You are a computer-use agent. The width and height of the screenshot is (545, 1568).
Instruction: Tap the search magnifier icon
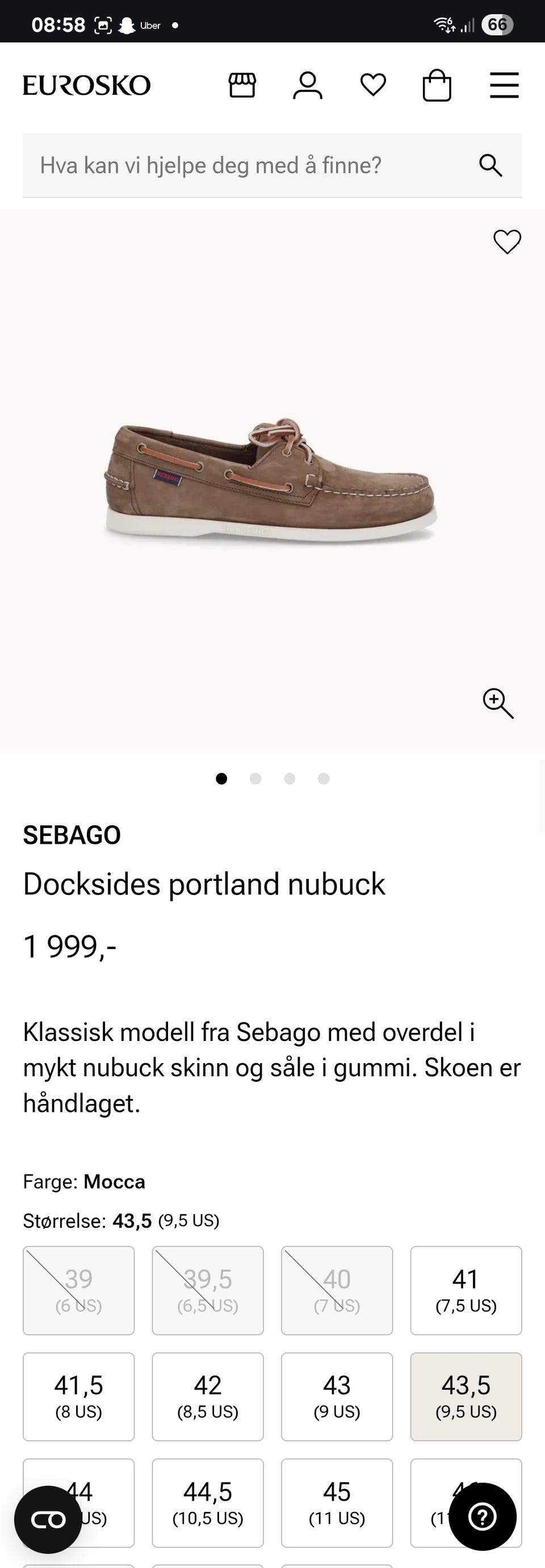click(x=491, y=166)
